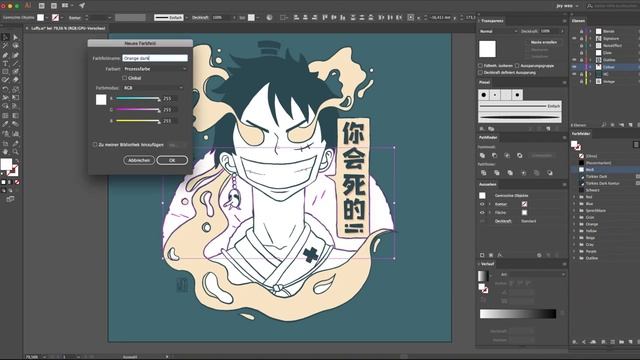Viewport: 640px width, 360px height.
Task: Click the Pathfinder Minus Back icon
Action: click(550, 173)
